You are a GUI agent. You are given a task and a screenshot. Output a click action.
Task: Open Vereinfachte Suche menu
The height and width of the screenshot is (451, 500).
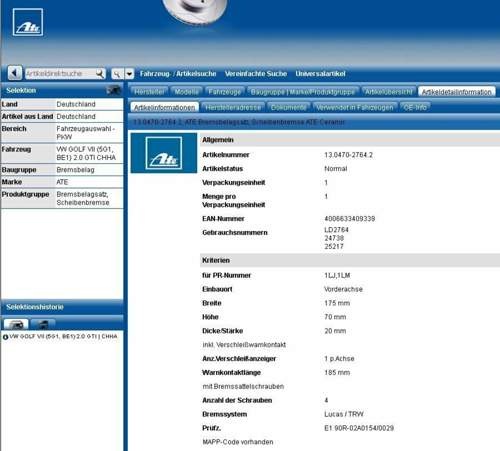coord(256,74)
